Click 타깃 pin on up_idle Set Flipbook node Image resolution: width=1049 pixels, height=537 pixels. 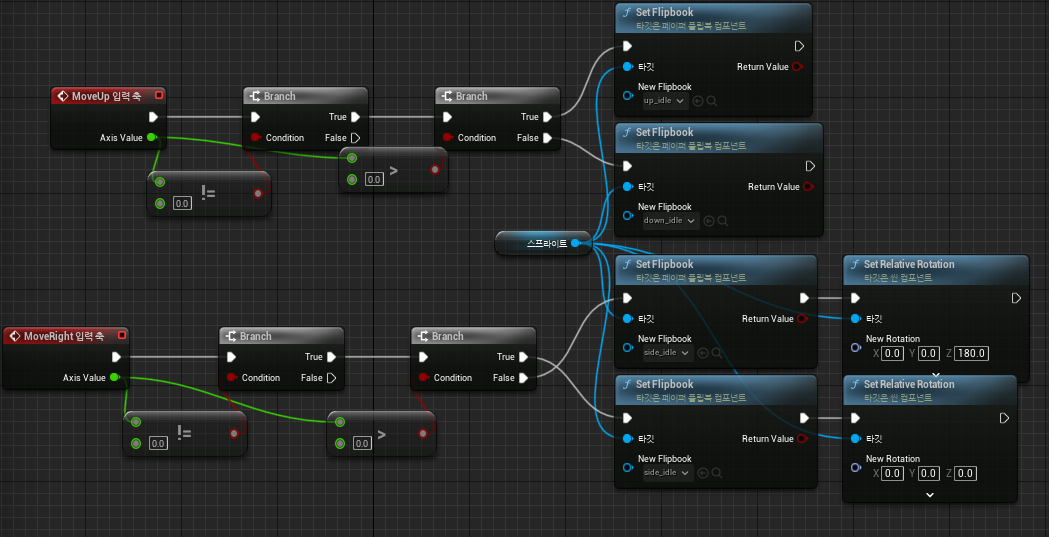[628, 67]
